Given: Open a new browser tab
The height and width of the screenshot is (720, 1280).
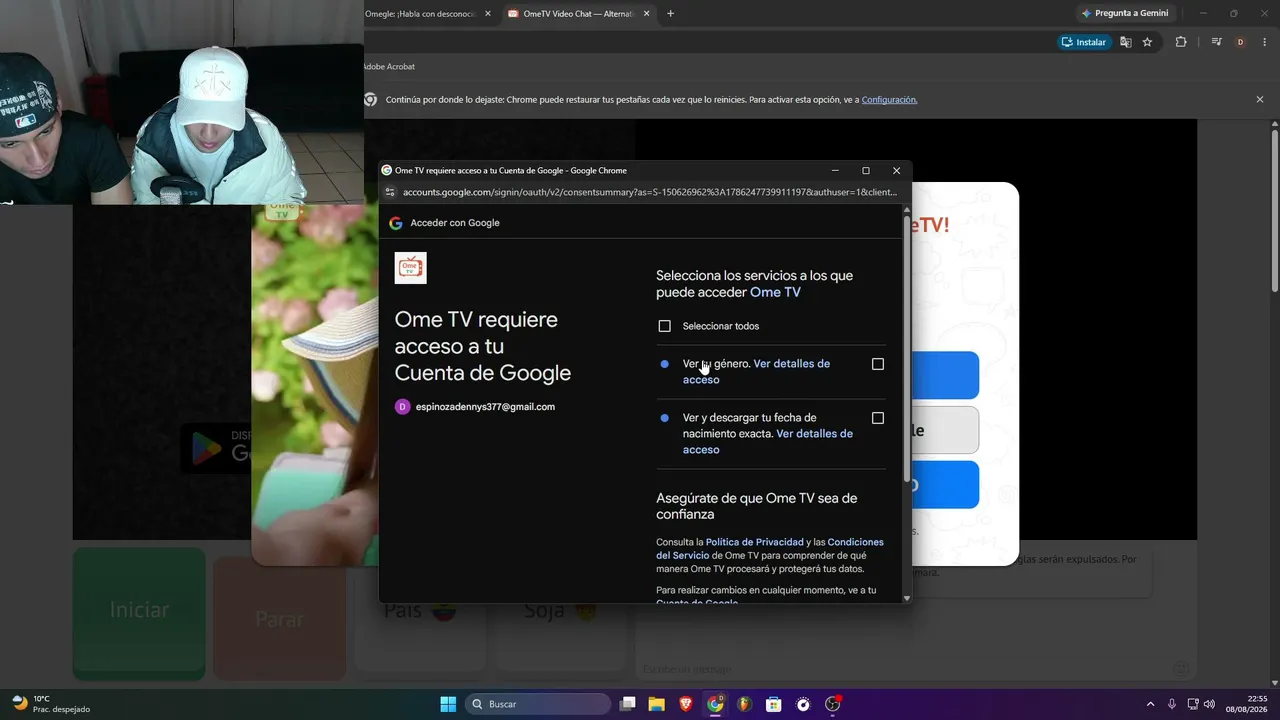Looking at the screenshot, I should [x=670, y=14].
